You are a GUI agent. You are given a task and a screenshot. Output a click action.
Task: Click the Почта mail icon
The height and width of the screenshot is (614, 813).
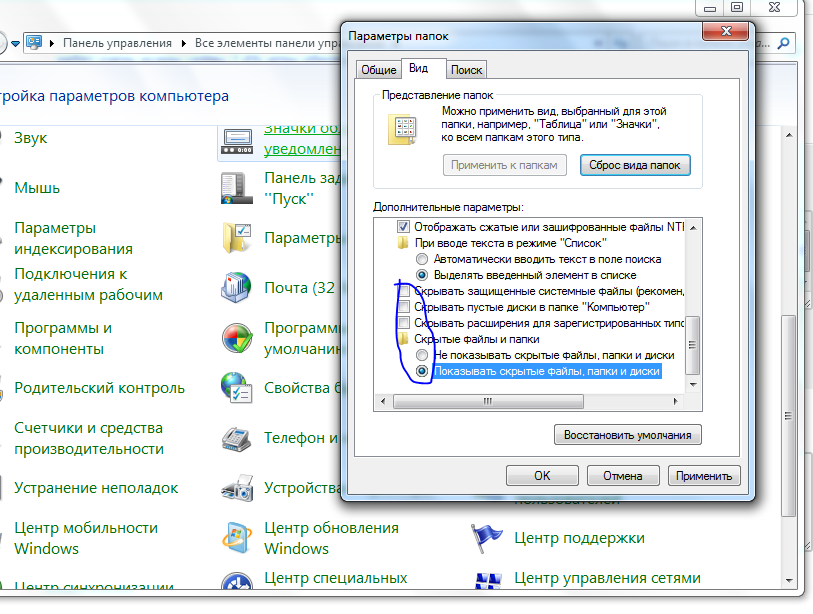point(236,287)
